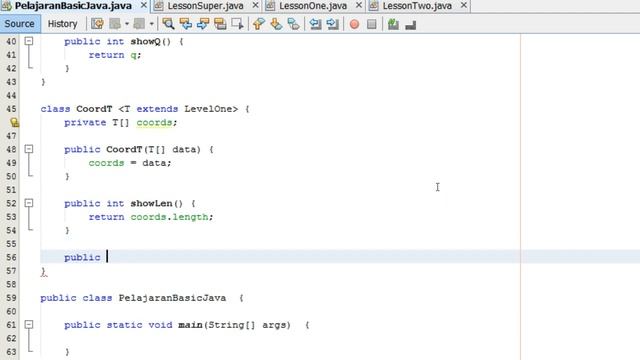The image size is (640, 360).
Task: Start macro recording with red circle
Action: point(354,24)
